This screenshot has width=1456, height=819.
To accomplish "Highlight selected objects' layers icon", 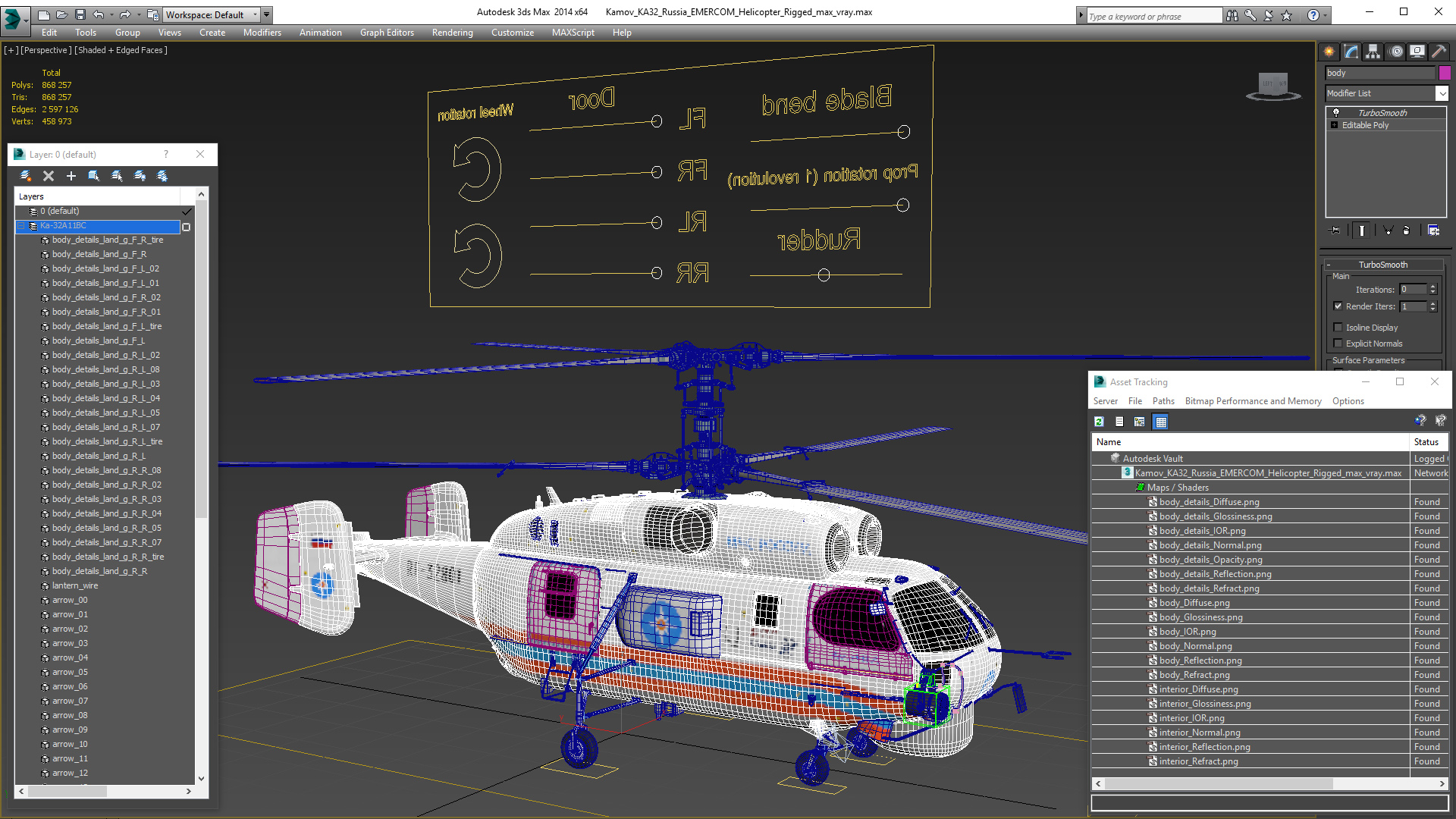I will [117, 176].
